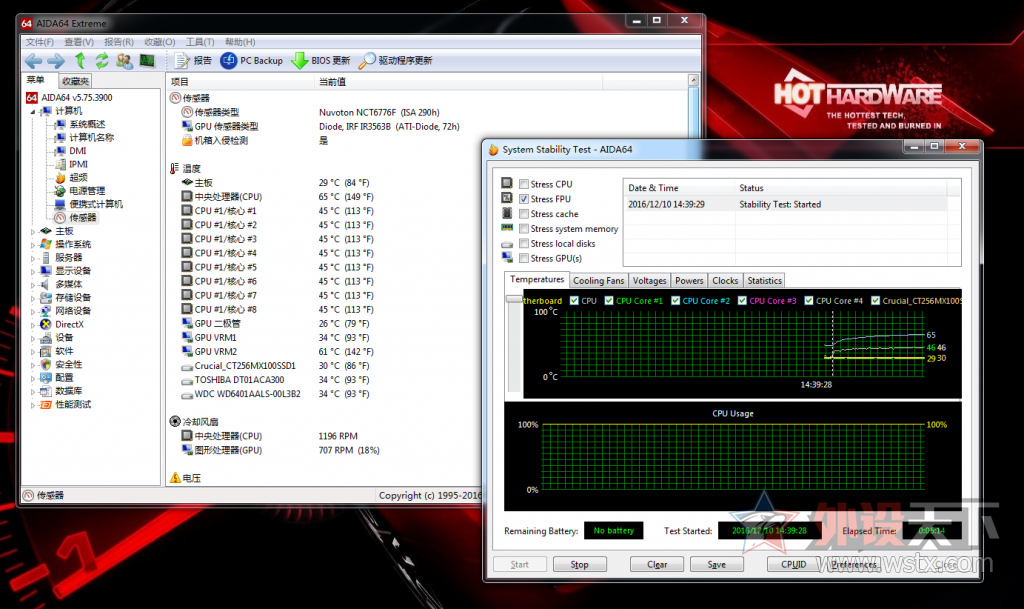The height and width of the screenshot is (609, 1024).
Task: Click the TOSHIBA DT01ACA300 drive icon
Action: point(187,380)
